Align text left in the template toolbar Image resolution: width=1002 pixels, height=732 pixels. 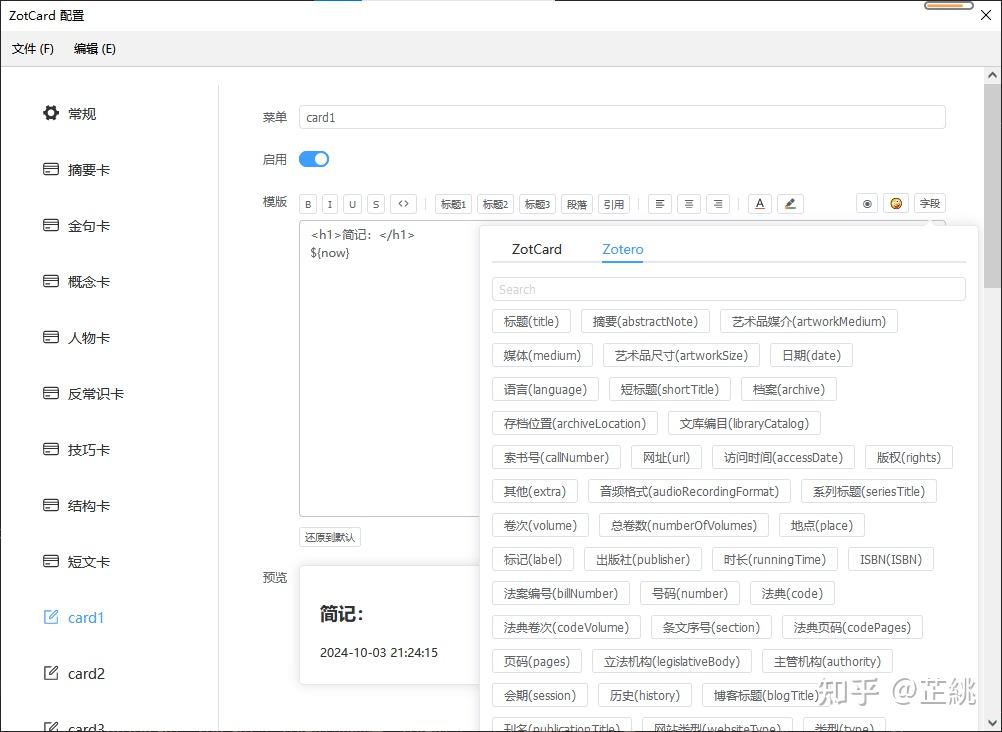coord(660,204)
